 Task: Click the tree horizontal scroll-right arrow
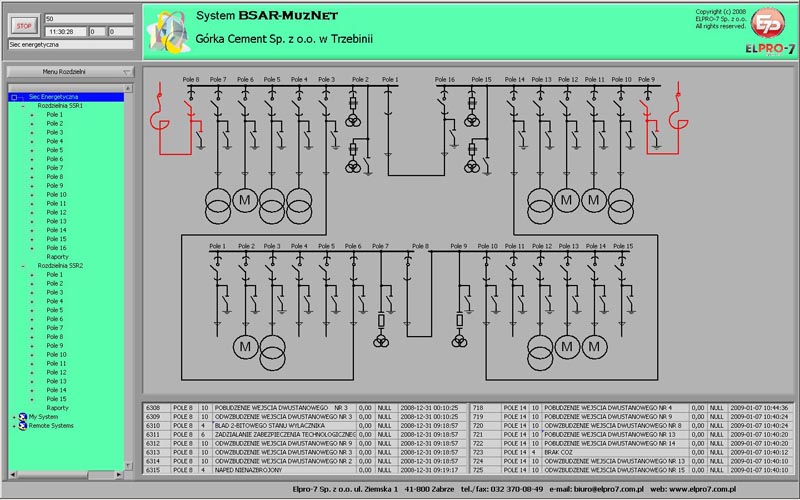coord(118,474)
